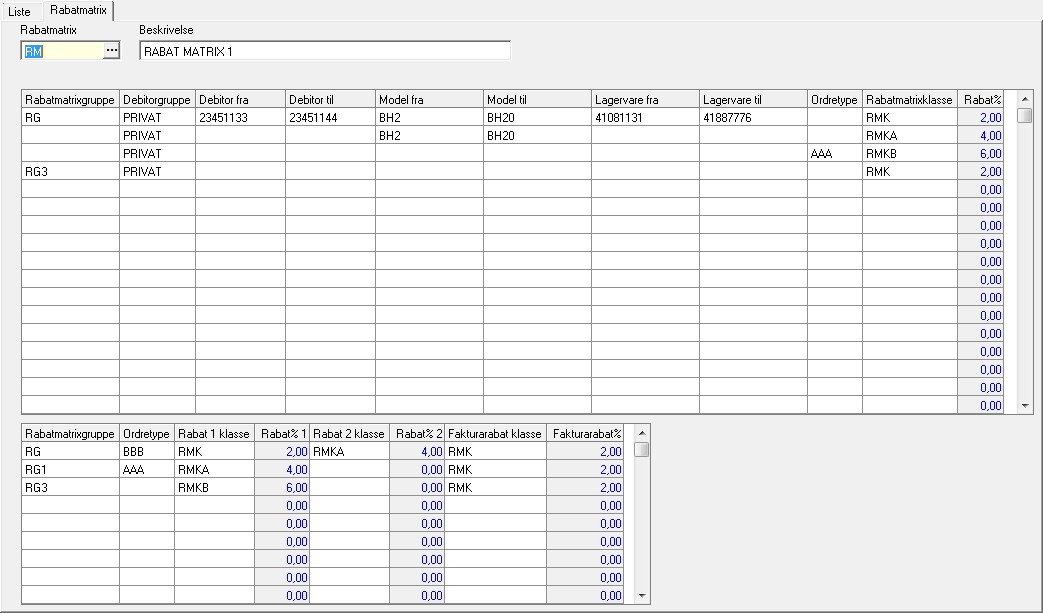Click the Model til cell BH20 in first row

tap(537, 118)
